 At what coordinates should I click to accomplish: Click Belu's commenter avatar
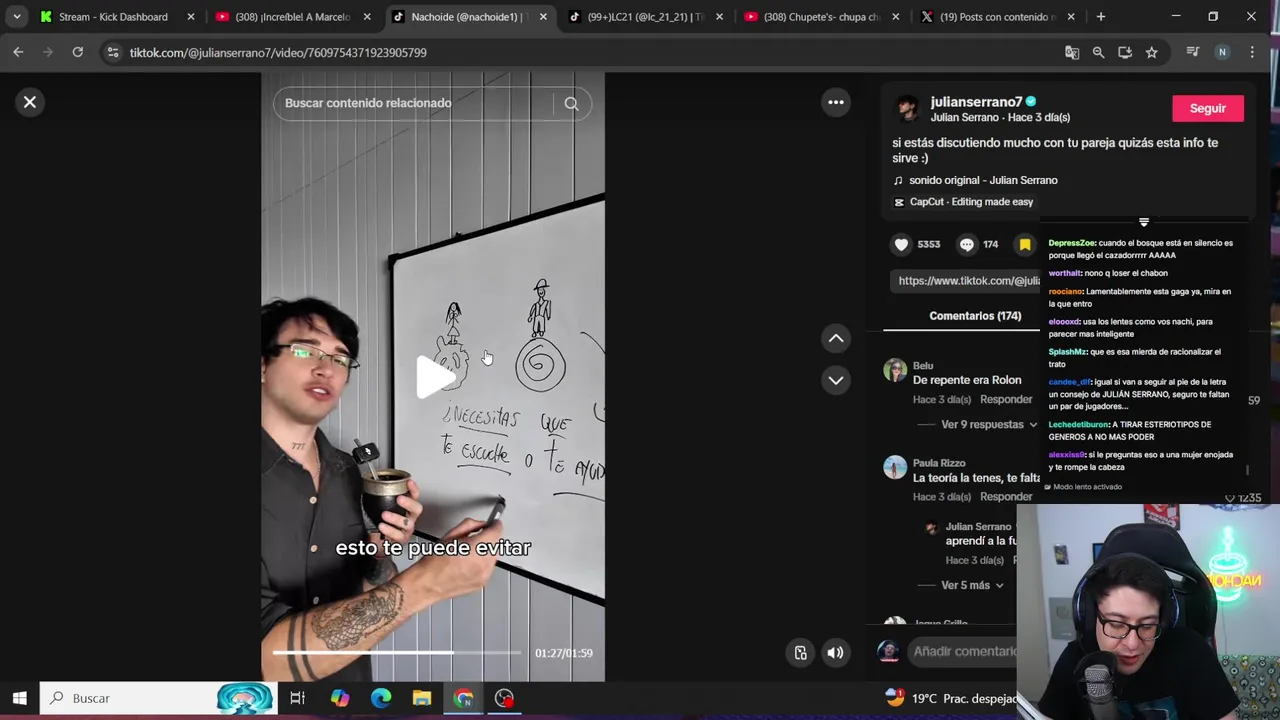tap(895, 371)
